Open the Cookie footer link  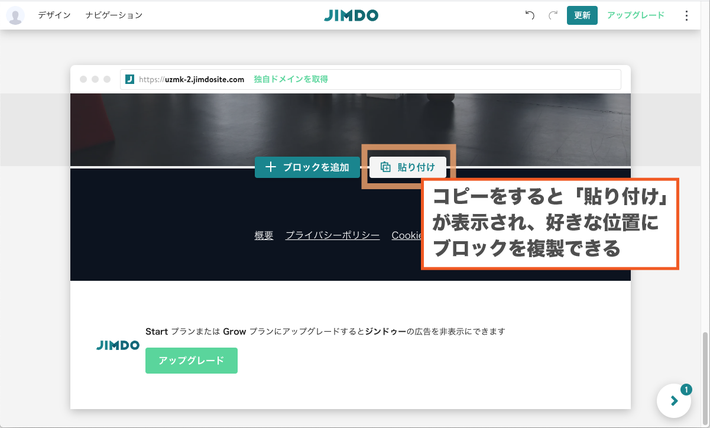coord(407,236)
